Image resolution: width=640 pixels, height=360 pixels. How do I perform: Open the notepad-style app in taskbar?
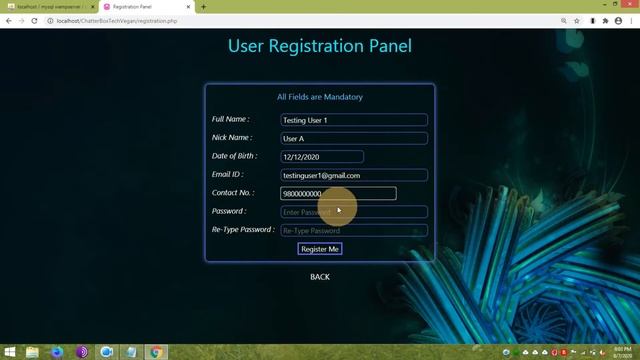coord(131,352)
